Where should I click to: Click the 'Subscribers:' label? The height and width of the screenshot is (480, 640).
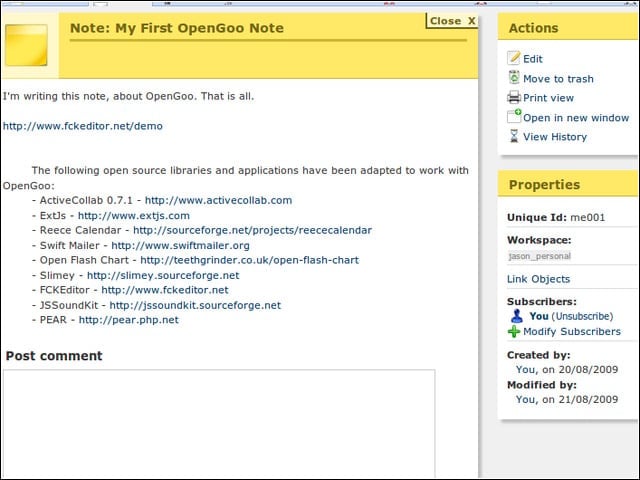coord(542,302)
